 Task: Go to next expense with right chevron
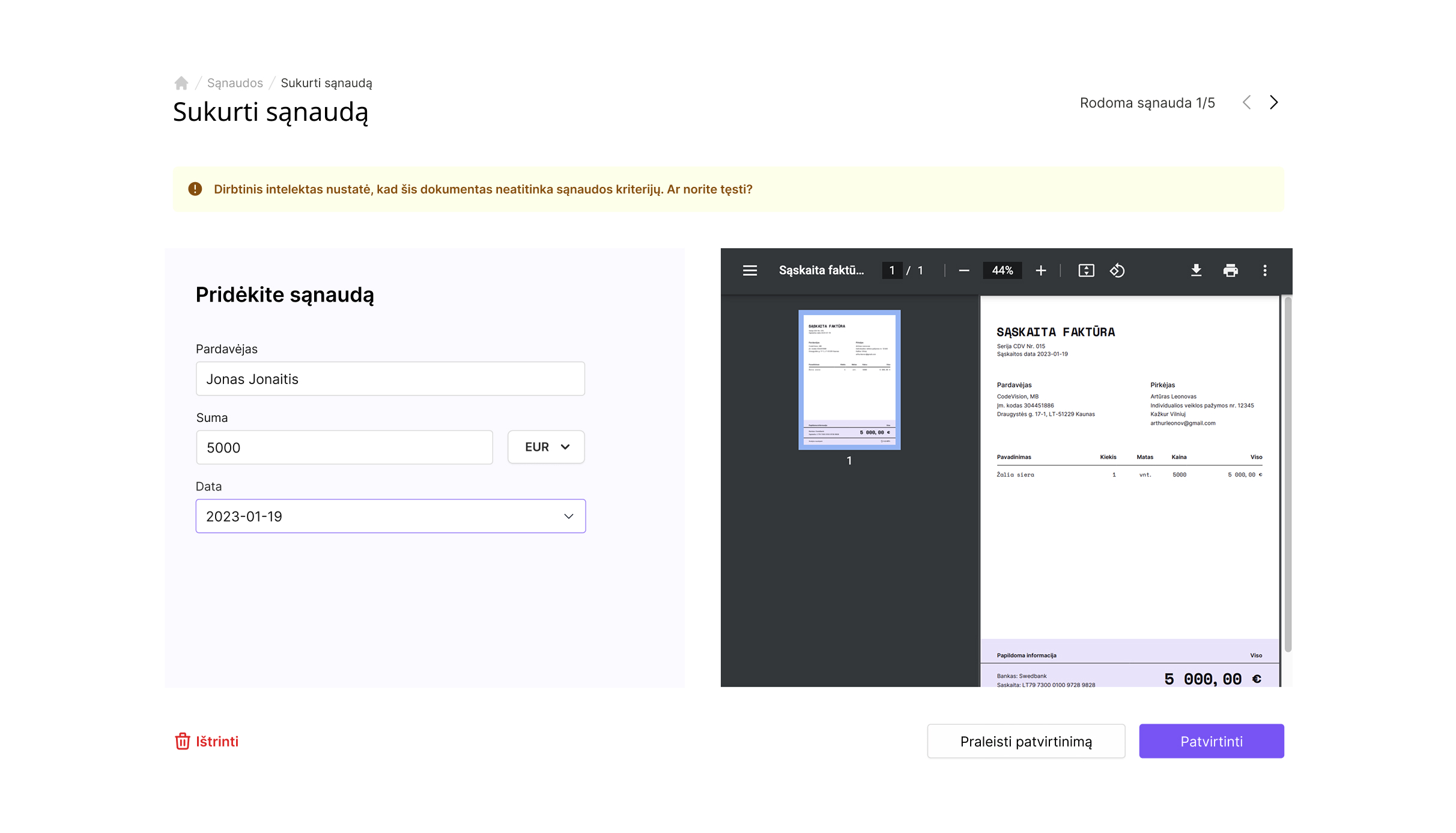1273,102
